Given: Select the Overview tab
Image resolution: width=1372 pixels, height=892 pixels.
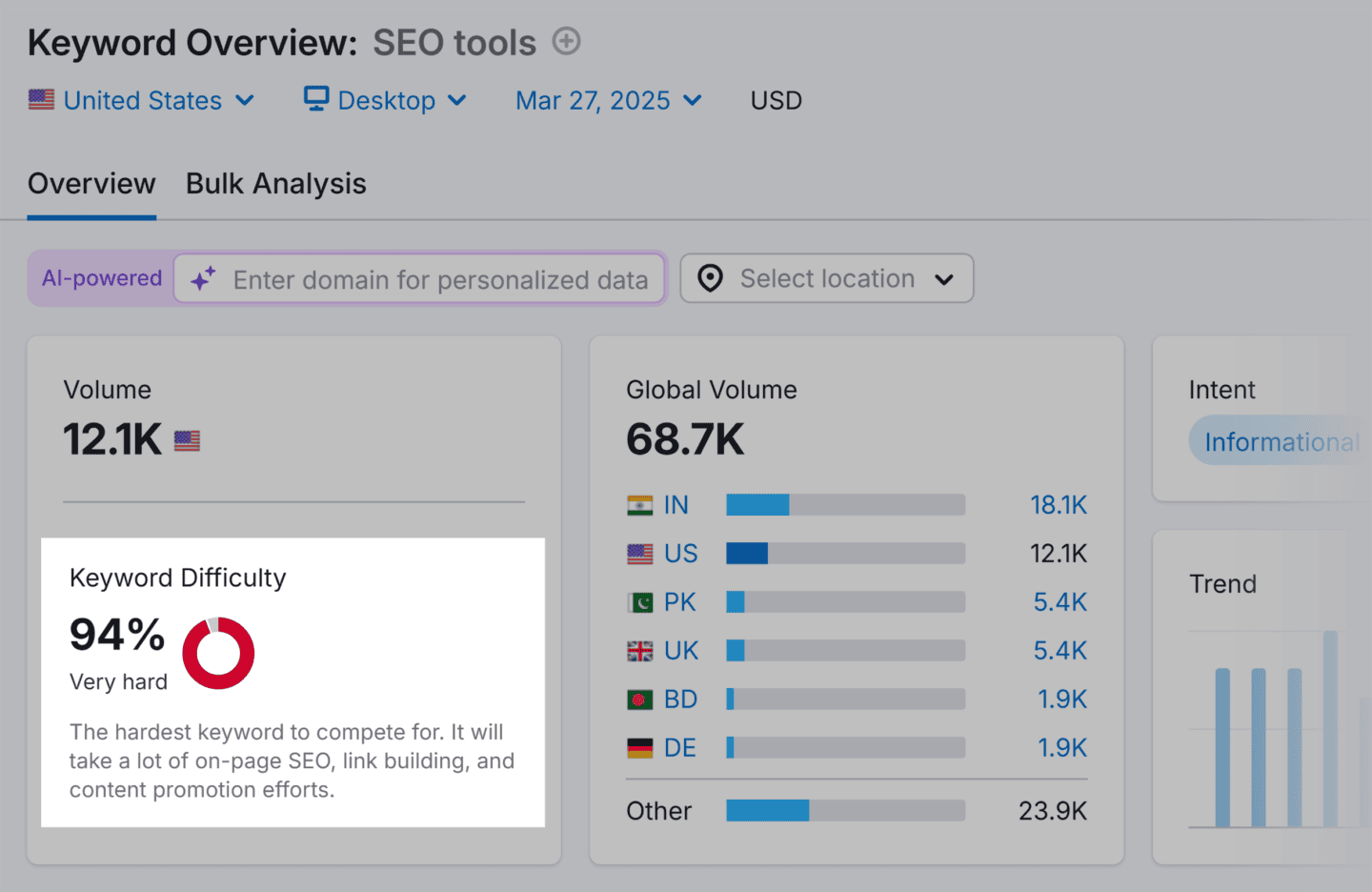Looking at the screenshot, I should (91, 184).
